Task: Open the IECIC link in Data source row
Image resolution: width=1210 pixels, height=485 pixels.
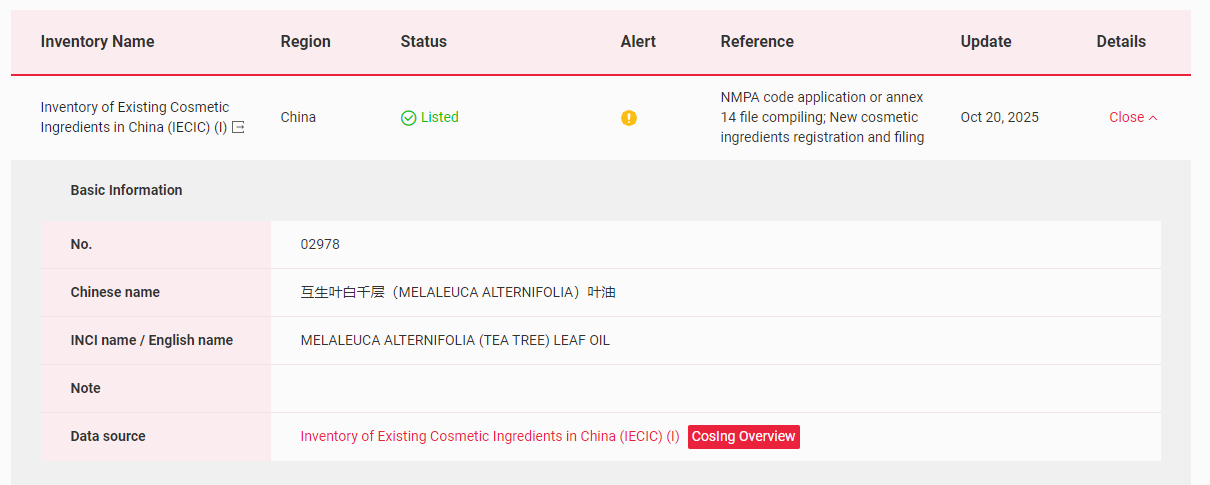Action: click(489, 437)
